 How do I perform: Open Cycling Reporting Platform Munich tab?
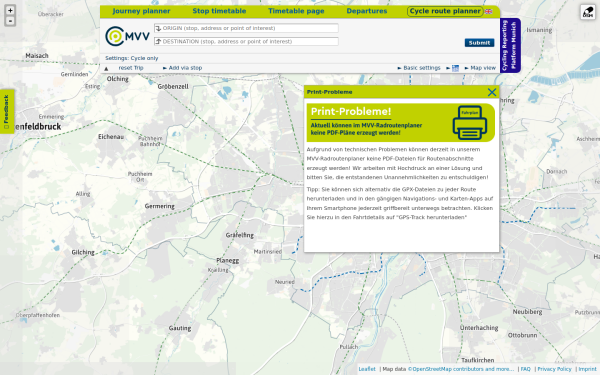pyautogui.click(x=510, y=45)
